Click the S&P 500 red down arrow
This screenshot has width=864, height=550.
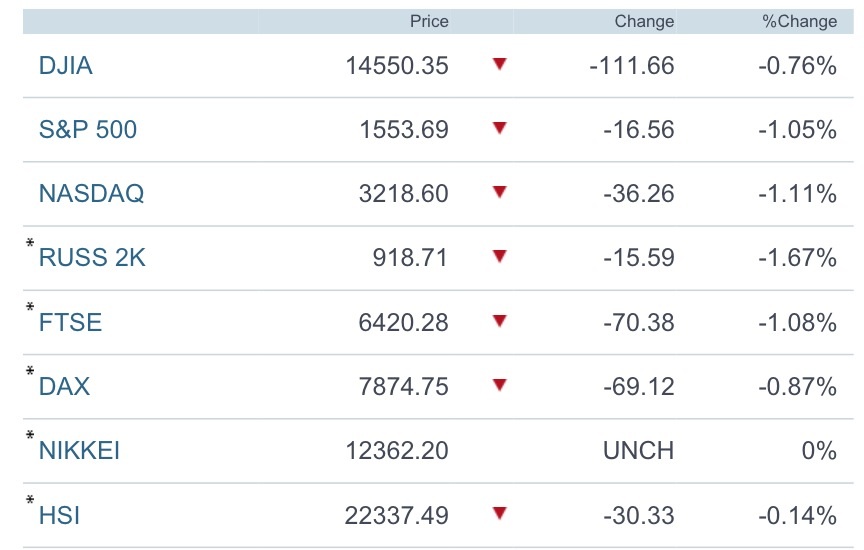[500, 128]
